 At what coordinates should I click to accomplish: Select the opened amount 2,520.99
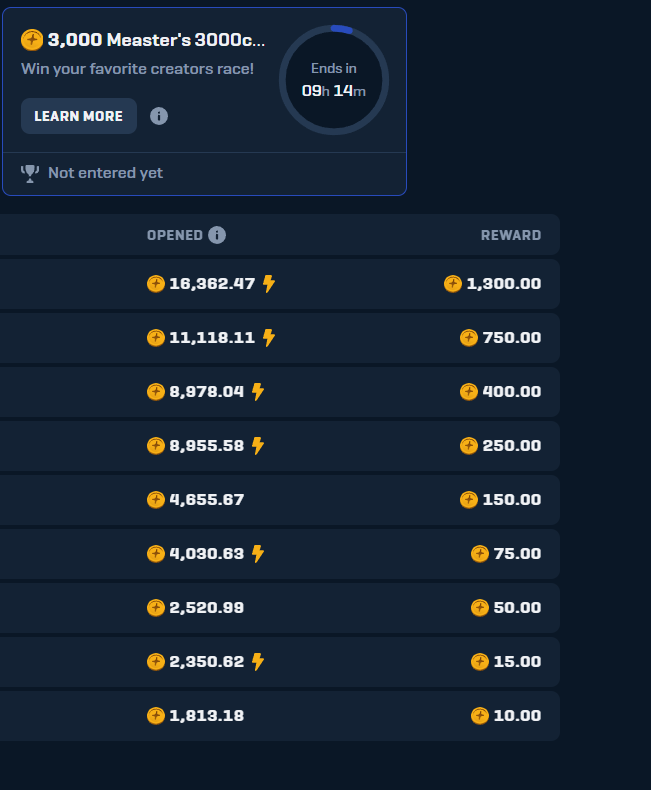click(207, 608)
